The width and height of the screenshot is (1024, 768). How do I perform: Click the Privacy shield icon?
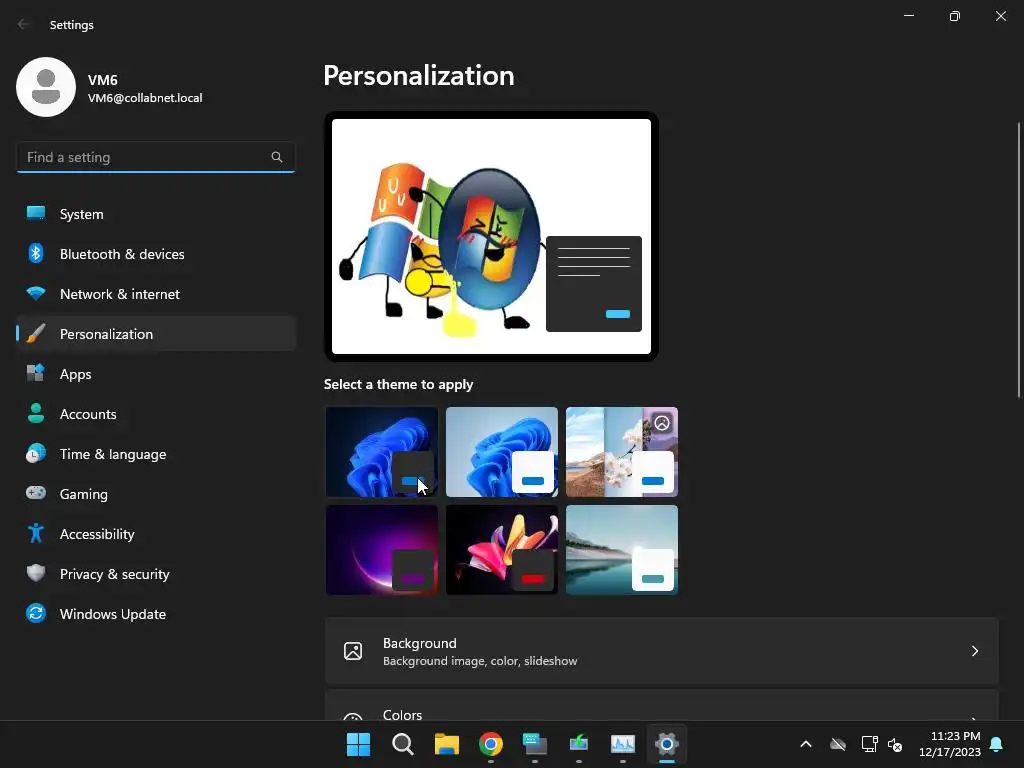coord(36,573)
